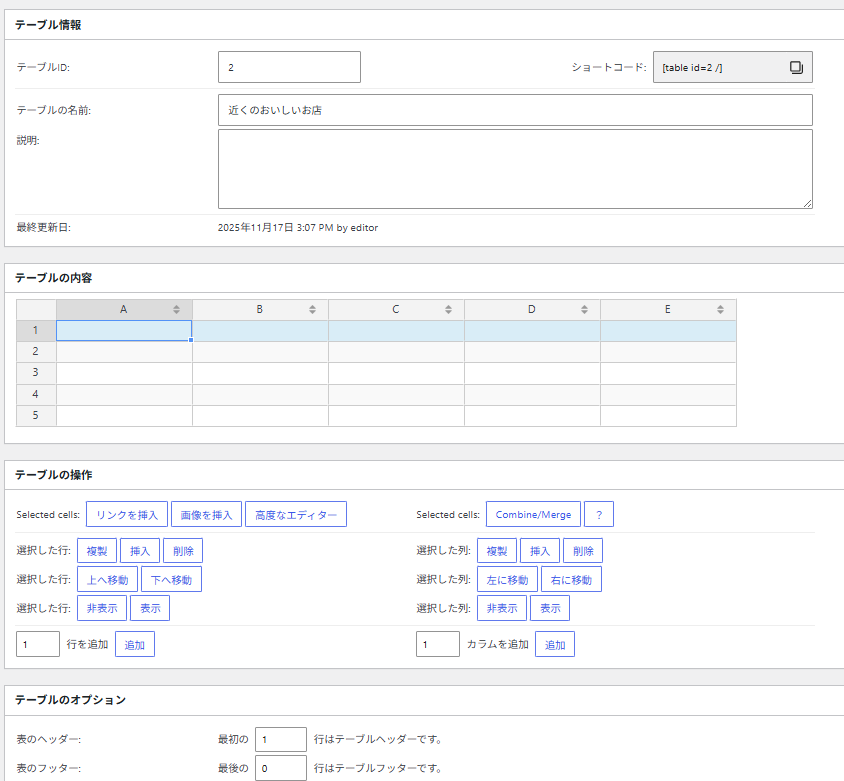844x781 pixels.
Task: Click the sort arrows in column D header
Action: pyautogui.click(x=584, y=310)
